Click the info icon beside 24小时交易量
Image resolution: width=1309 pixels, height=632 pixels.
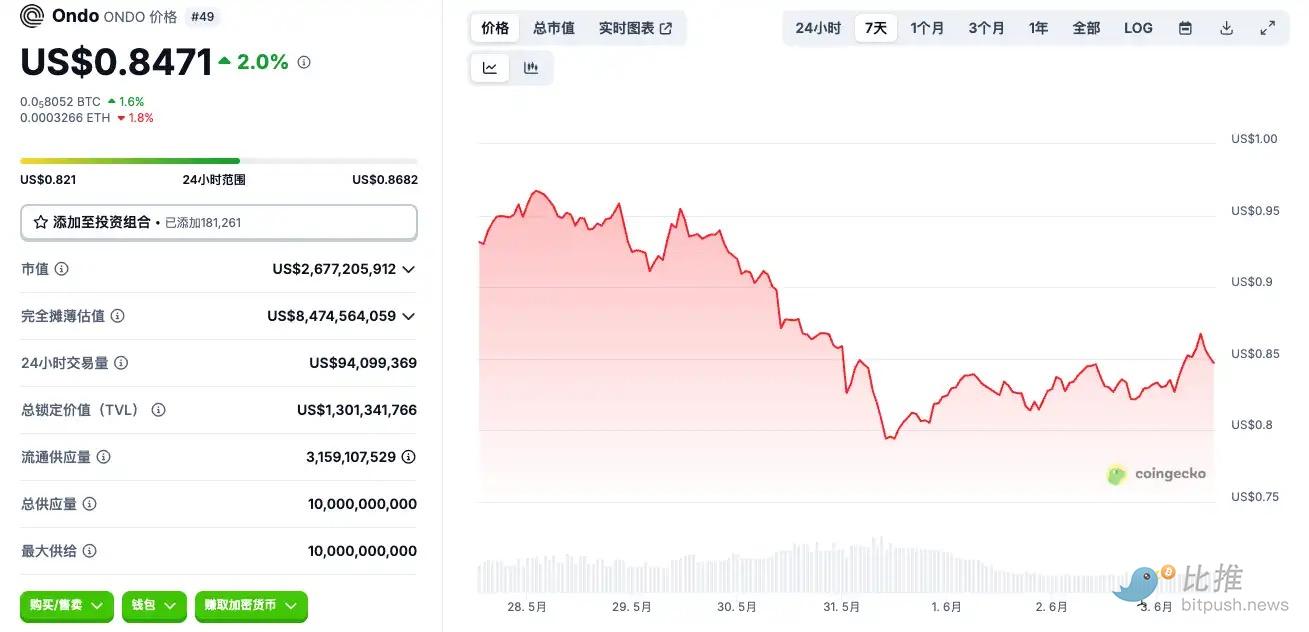click(121, 363)
